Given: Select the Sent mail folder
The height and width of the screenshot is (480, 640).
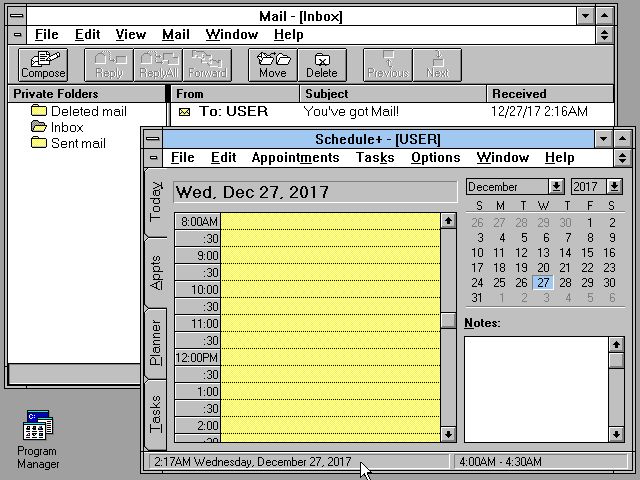Looking at the screenshot, I should click(x=68, y=143).
